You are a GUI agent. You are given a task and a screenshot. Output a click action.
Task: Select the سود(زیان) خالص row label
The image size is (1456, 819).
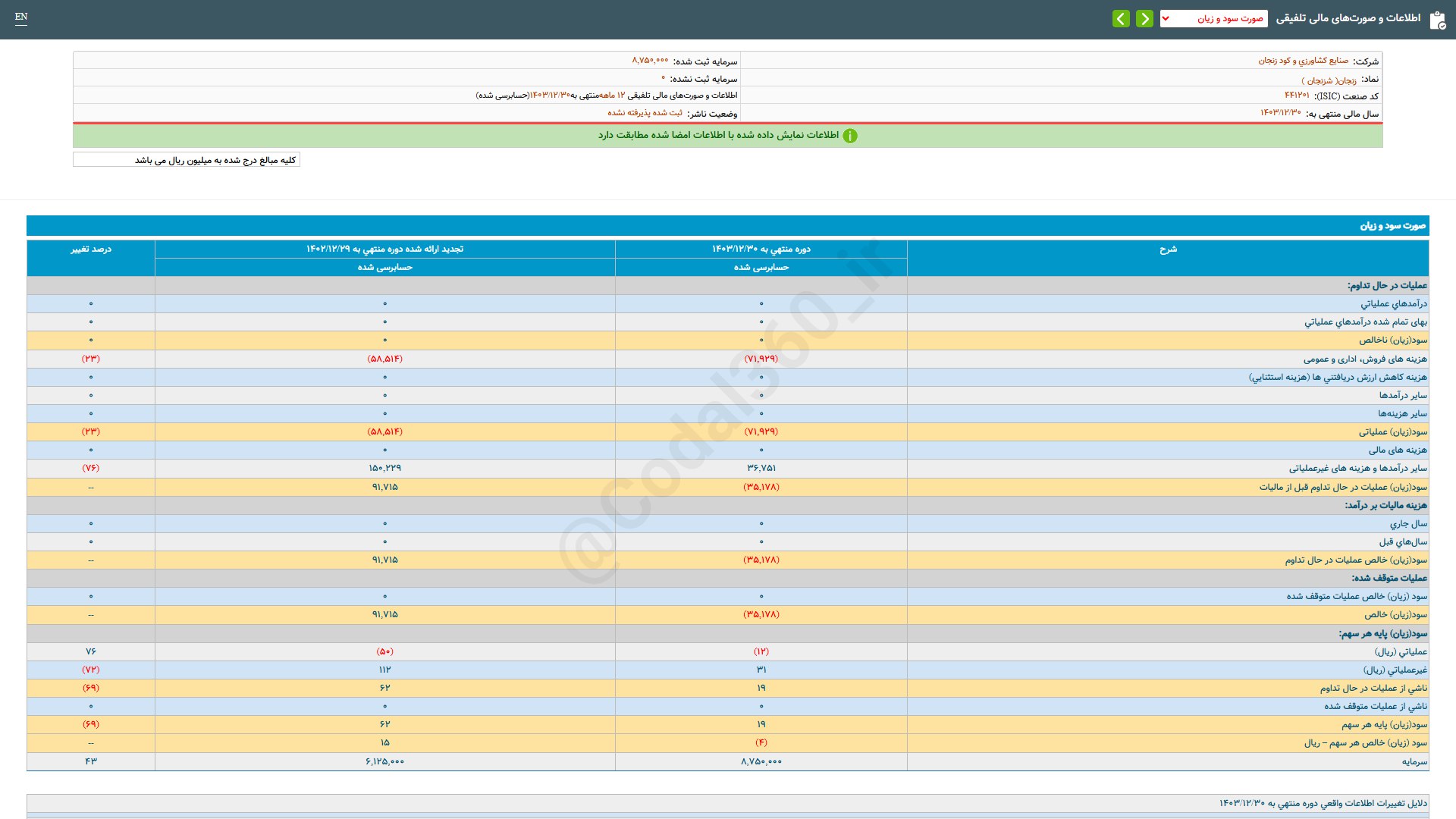tap(1395, 615)
